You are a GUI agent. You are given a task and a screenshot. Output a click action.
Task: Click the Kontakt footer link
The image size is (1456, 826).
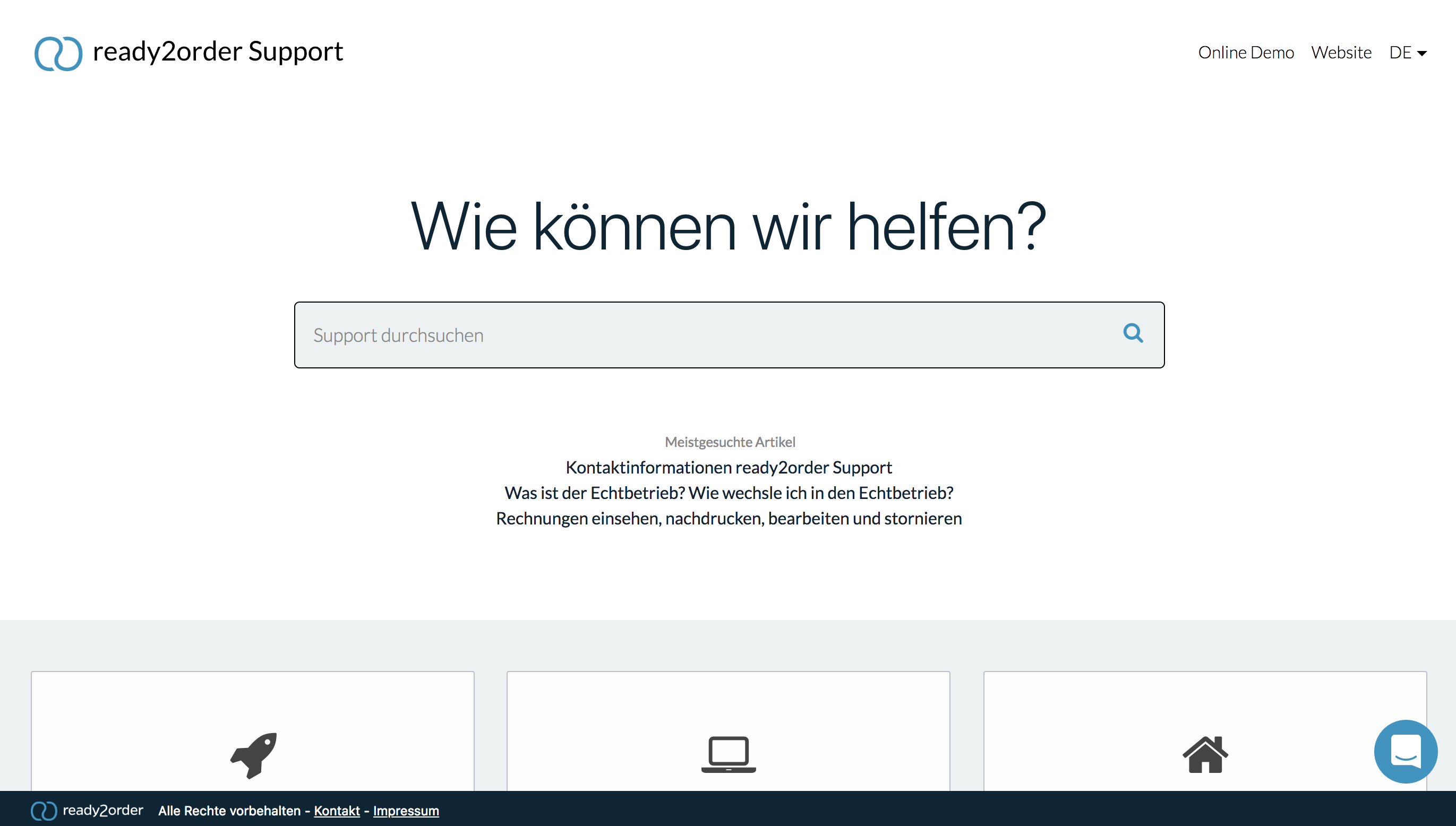pos(337,811)
